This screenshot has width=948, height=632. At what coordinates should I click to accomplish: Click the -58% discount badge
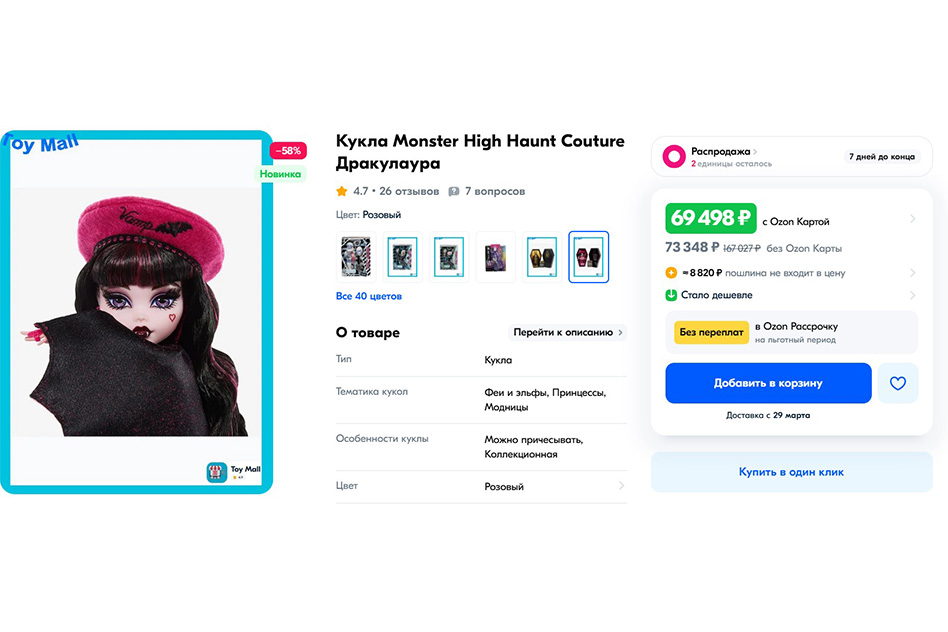point(288,151)
